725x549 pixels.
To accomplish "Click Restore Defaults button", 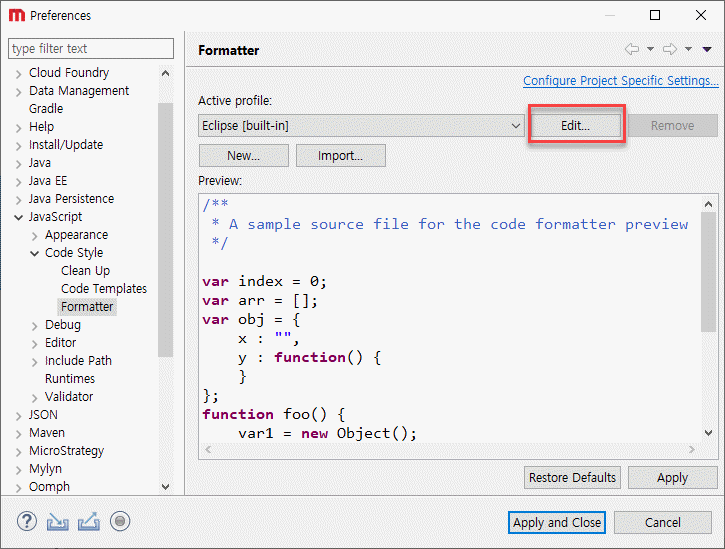I will 572,478.
